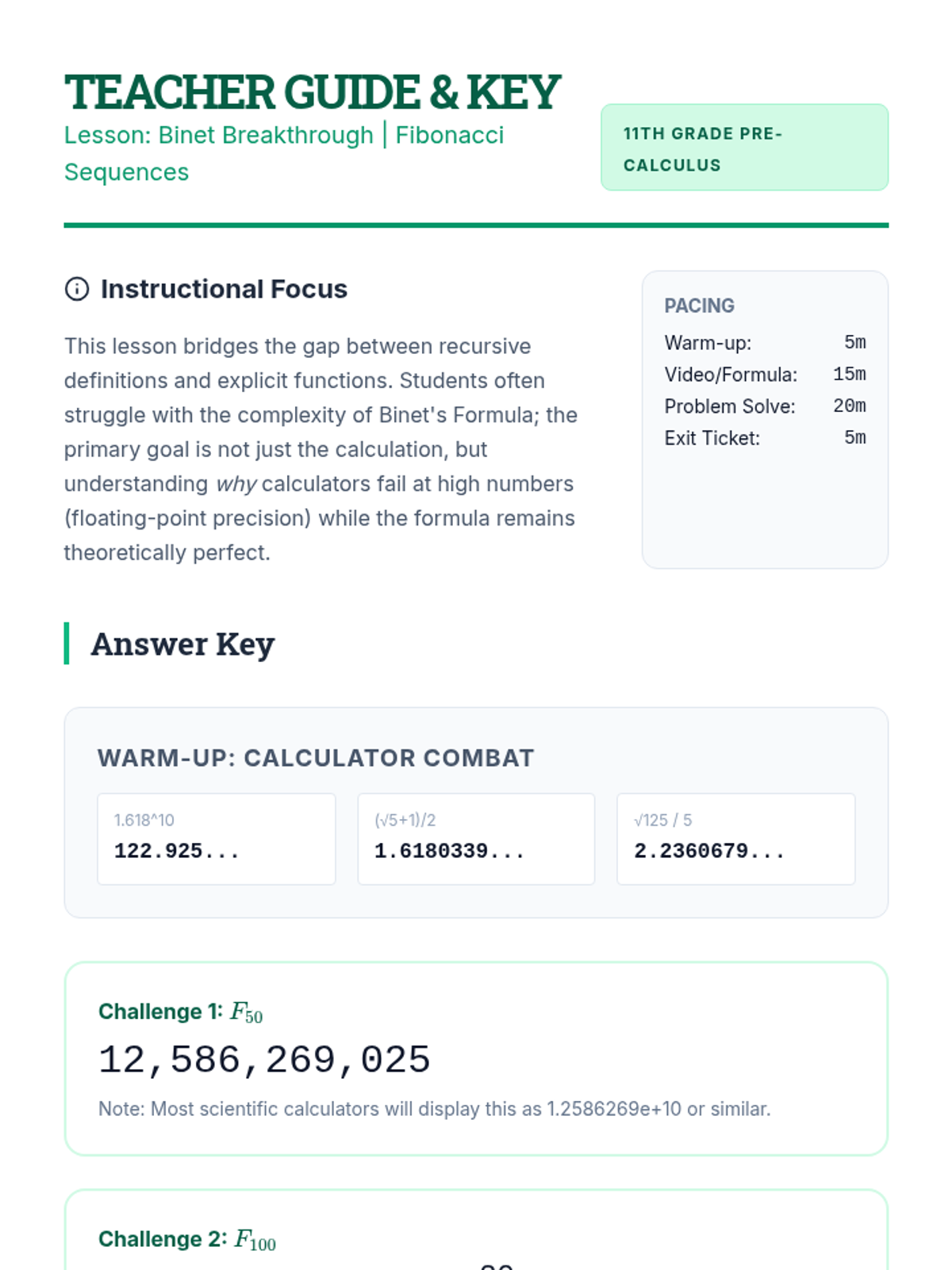
Task: Select the Warm-up 5m pacing row
Action: (x=765, y=343)
